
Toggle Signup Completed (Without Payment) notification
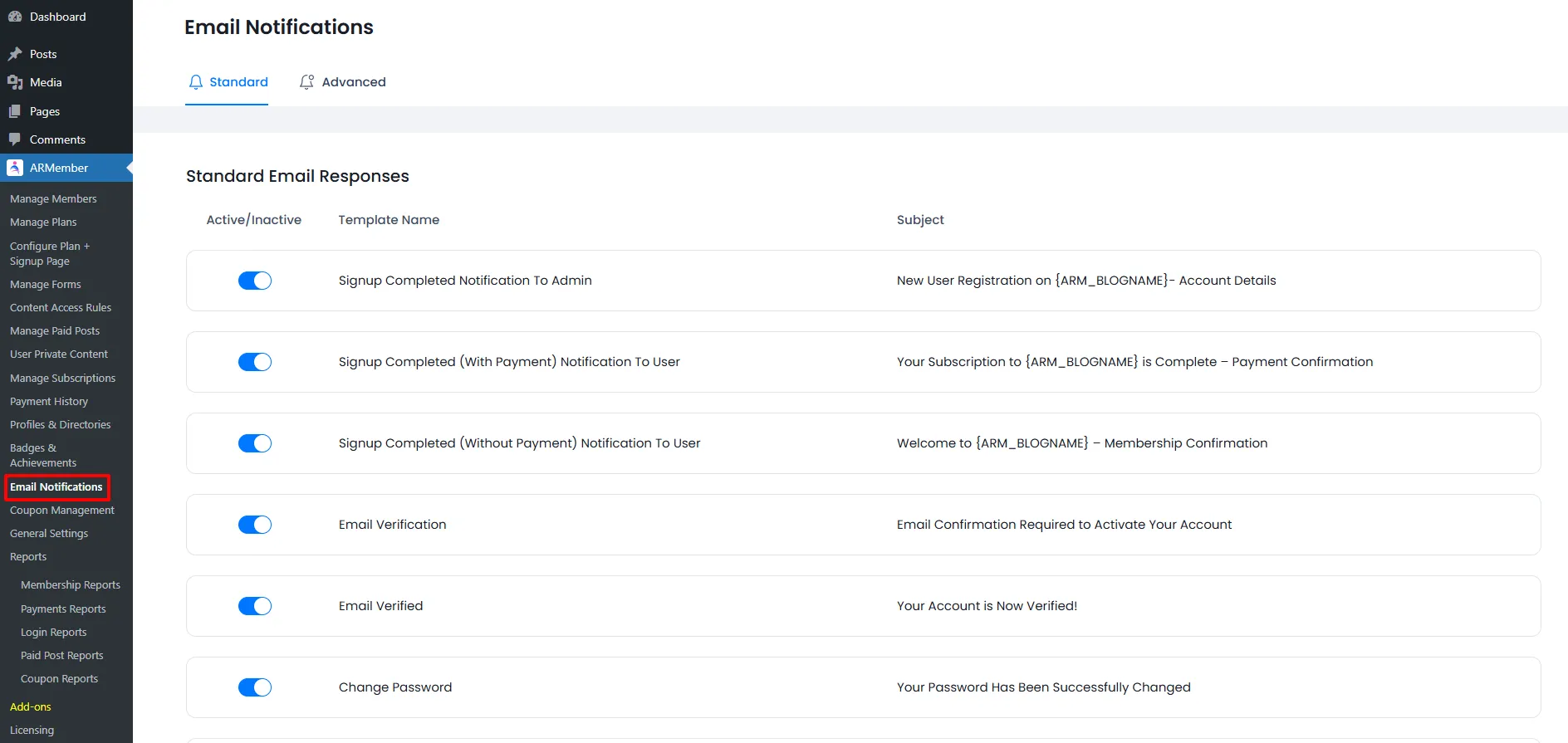[255, 443]
